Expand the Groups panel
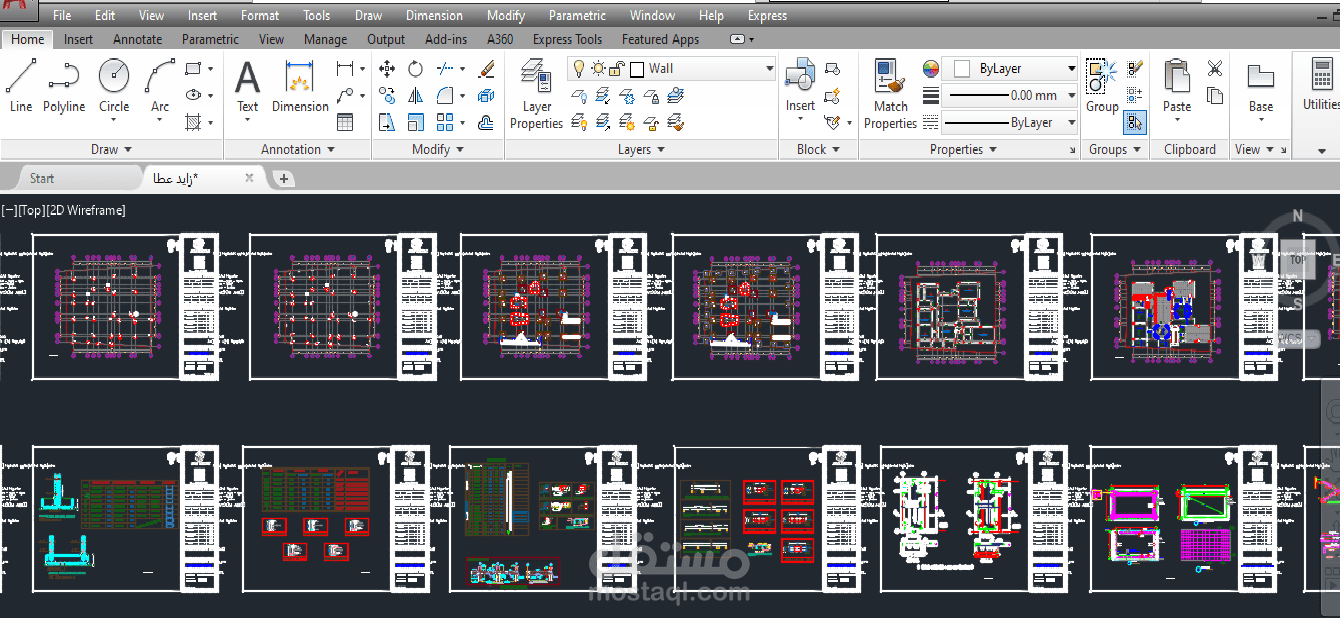This screenshot has width=1340, height=618. 1115,149
